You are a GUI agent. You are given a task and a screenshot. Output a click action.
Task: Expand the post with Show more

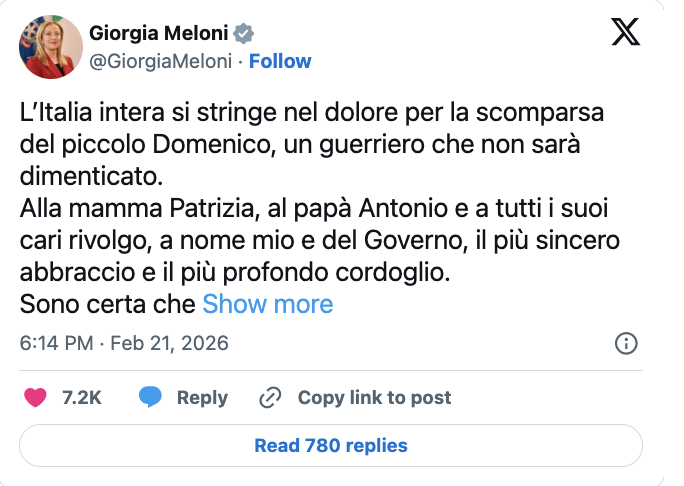pos(268,304)
